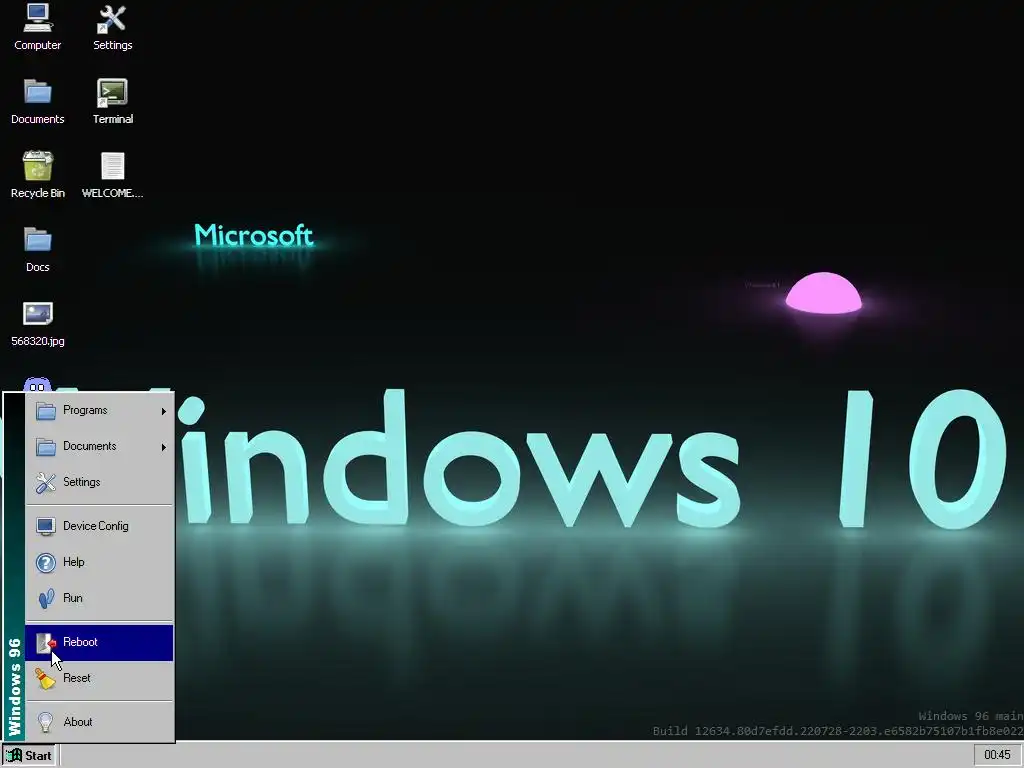The width and height of the screenshot is (1024, 768).
Task: Select Run in the Start menu
Action: click(99, 598)
